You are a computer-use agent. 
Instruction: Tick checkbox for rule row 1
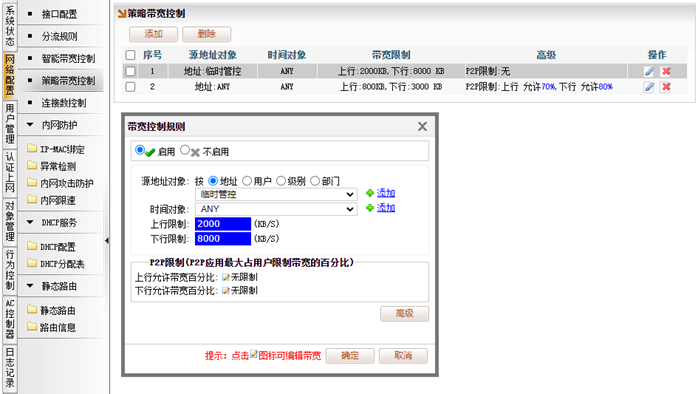pos(130,71)
